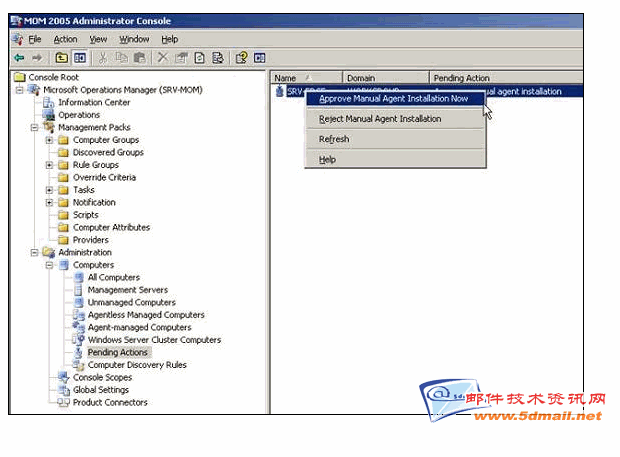This screenshot has width=620, height=457.
Task: Collapse the Computers node
Action: coord(49,265)
